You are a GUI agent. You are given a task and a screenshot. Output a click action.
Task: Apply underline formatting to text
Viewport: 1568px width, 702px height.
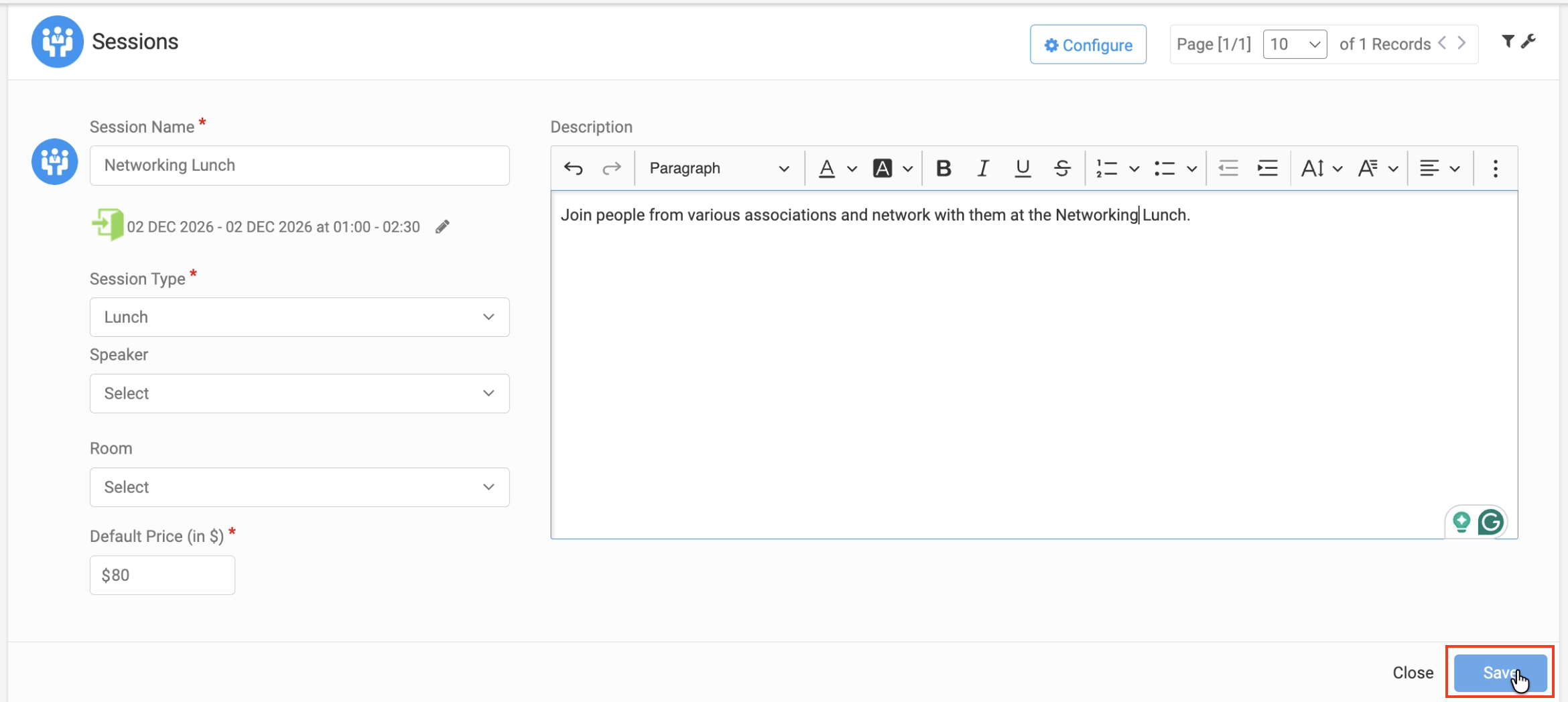pos(1022,168)
